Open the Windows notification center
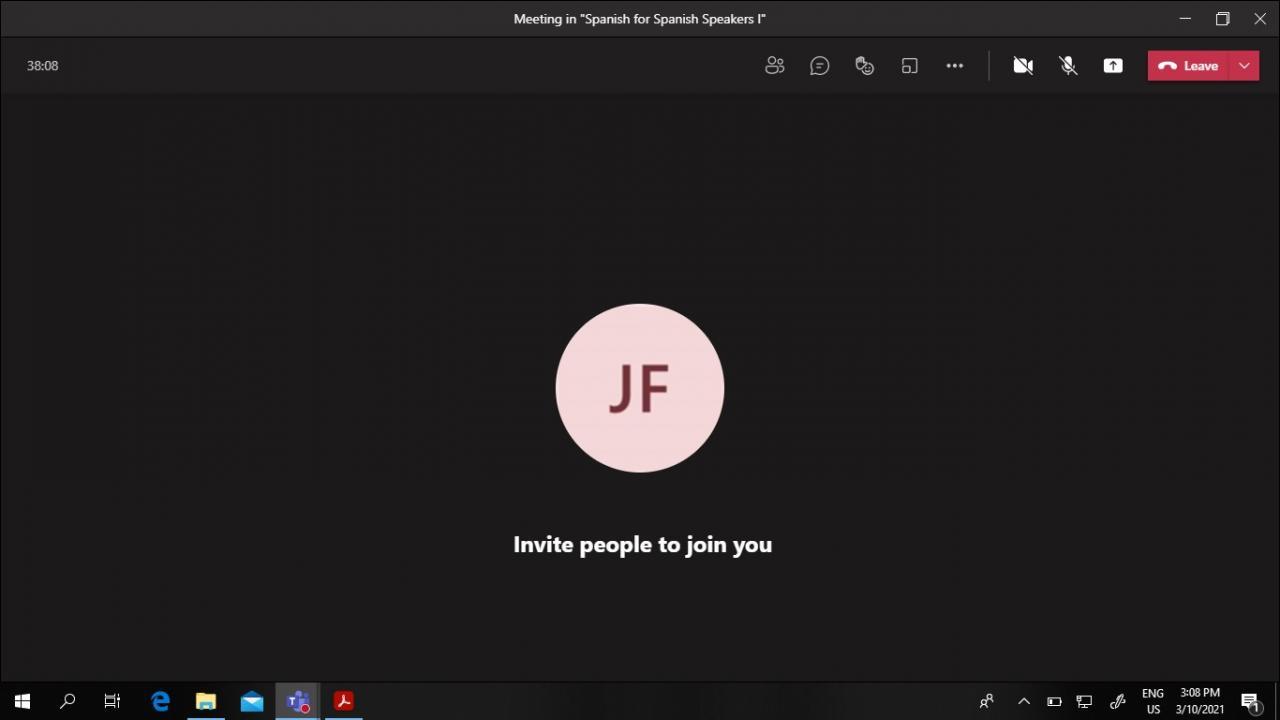Image resolution: width=1280 pixels, height=720 pixels. (1249, 701)
